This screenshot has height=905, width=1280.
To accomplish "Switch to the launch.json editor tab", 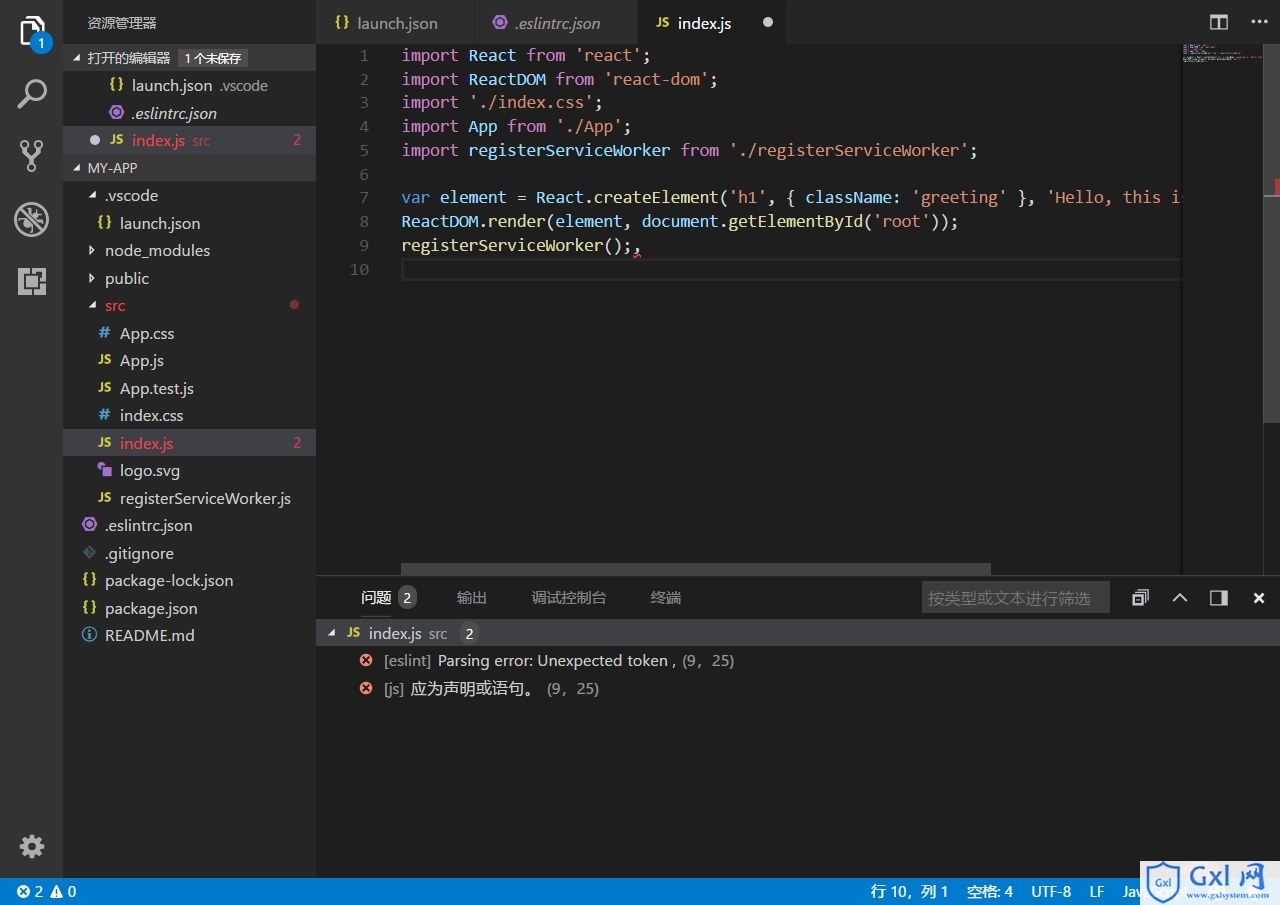I will tap(396, 22).
